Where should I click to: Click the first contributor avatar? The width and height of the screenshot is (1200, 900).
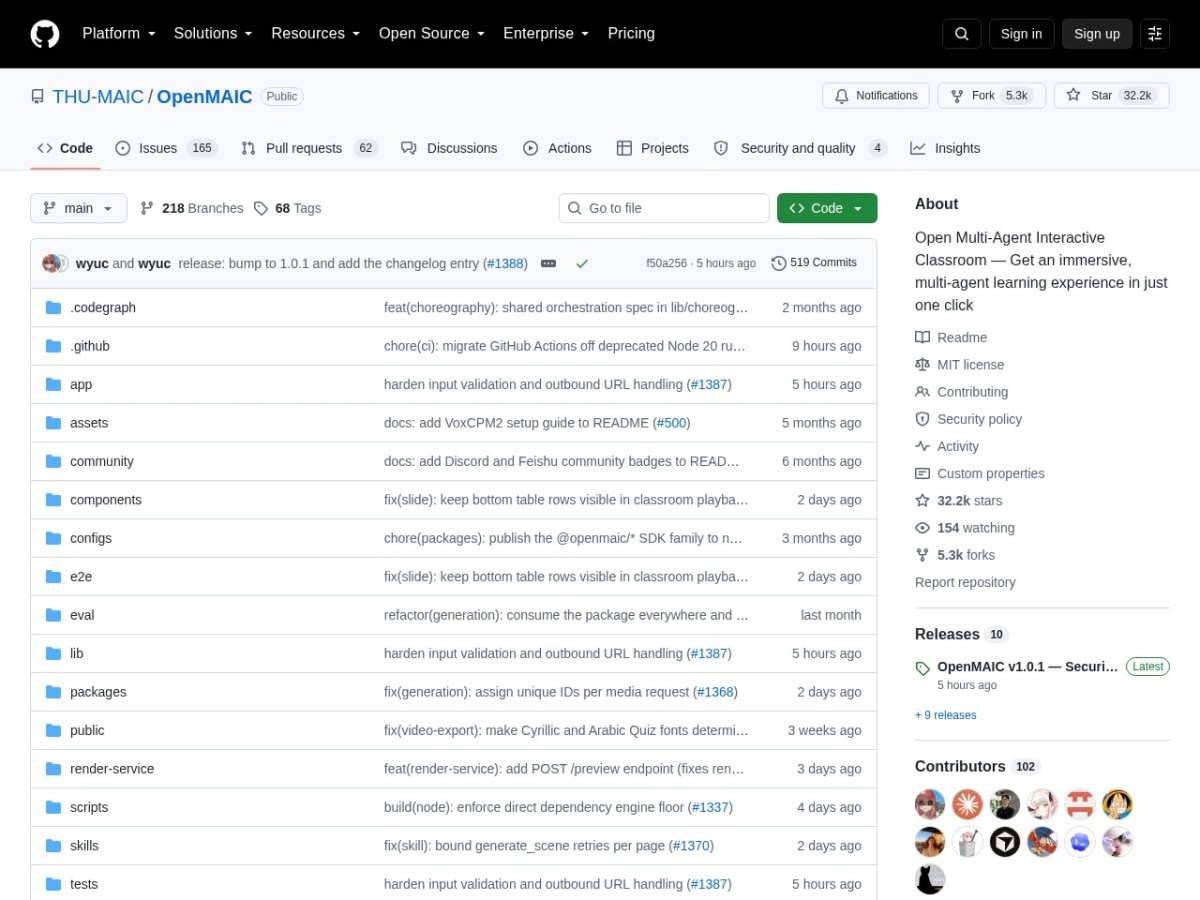(930, 804)
